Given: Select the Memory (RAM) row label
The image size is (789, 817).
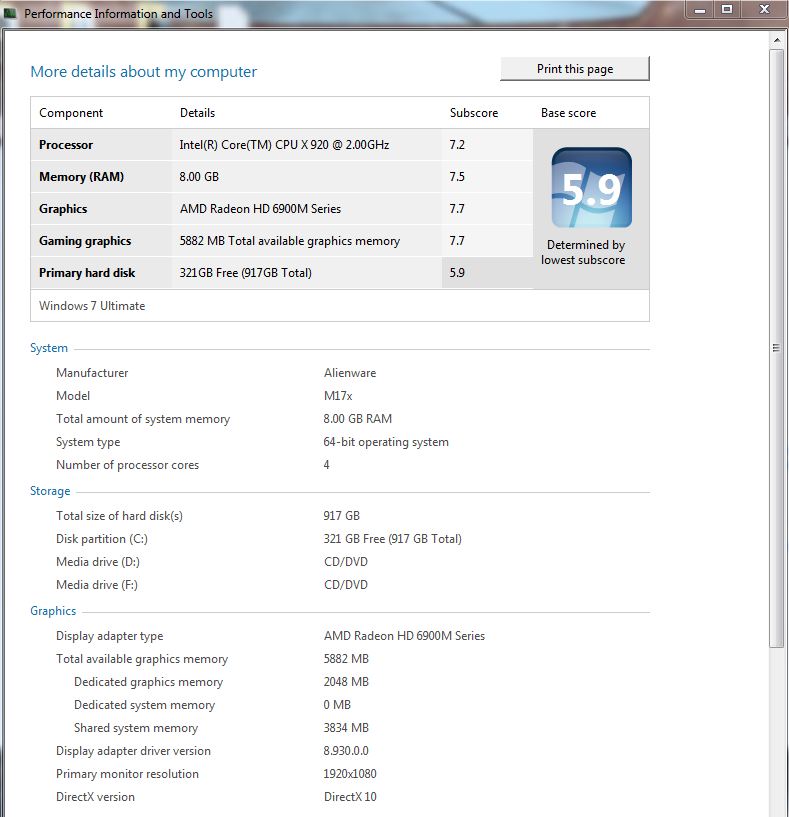Looking at the screenshot, I should [81, 177].
